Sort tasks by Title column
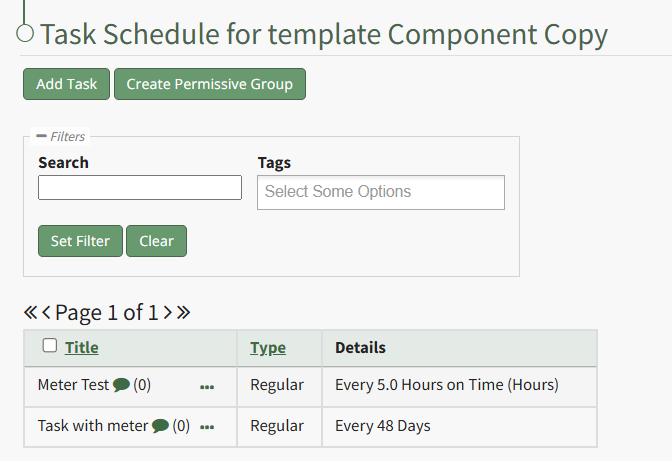 pos(82,348)
